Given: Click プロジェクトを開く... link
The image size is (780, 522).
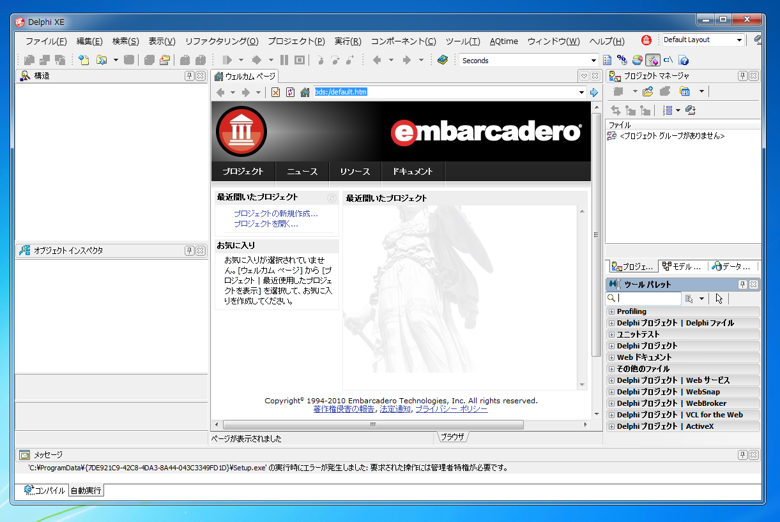Looking at the screenshot, I should click(266, 224).
